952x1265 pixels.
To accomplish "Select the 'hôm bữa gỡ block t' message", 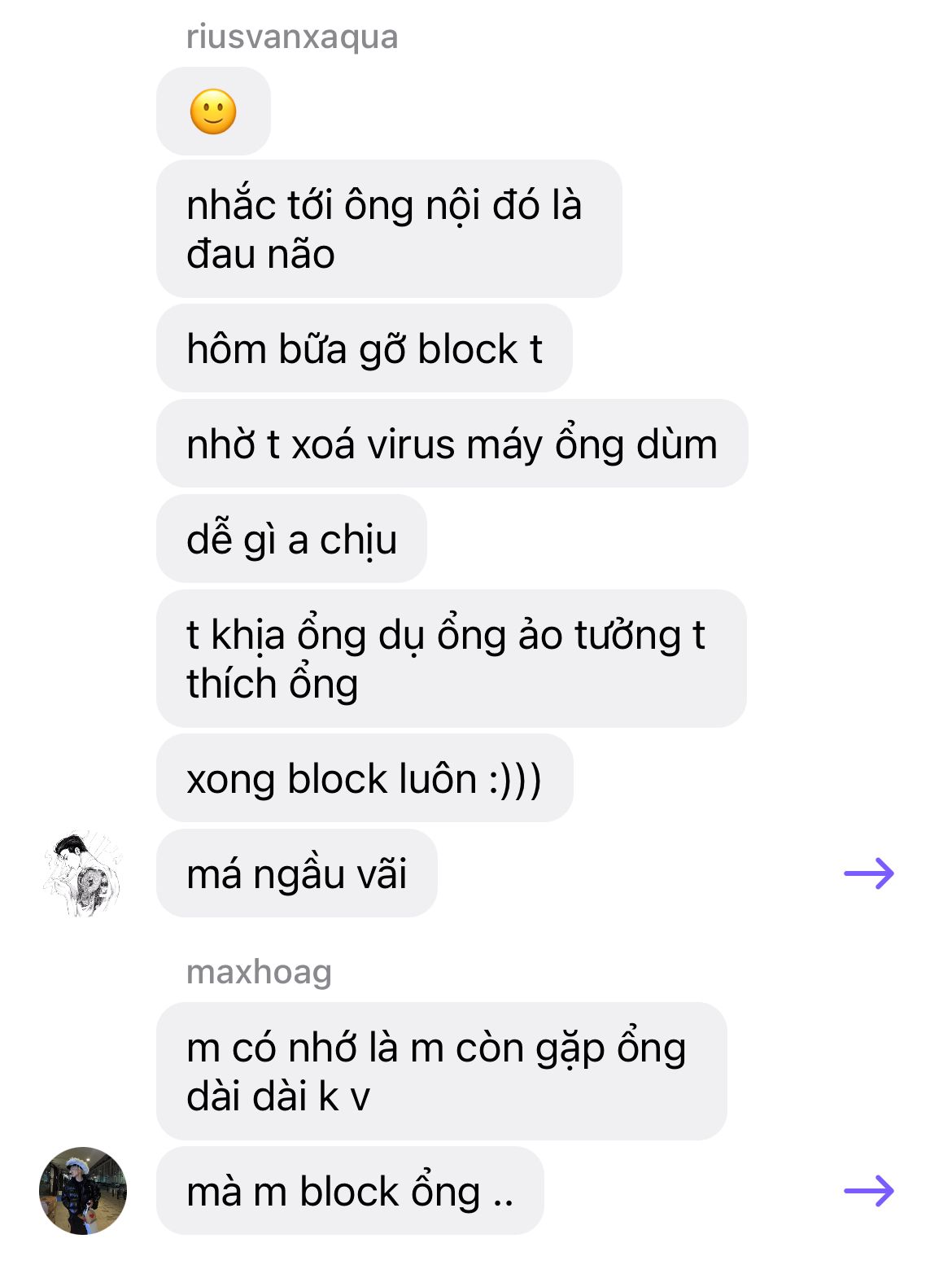I will 365,348.
